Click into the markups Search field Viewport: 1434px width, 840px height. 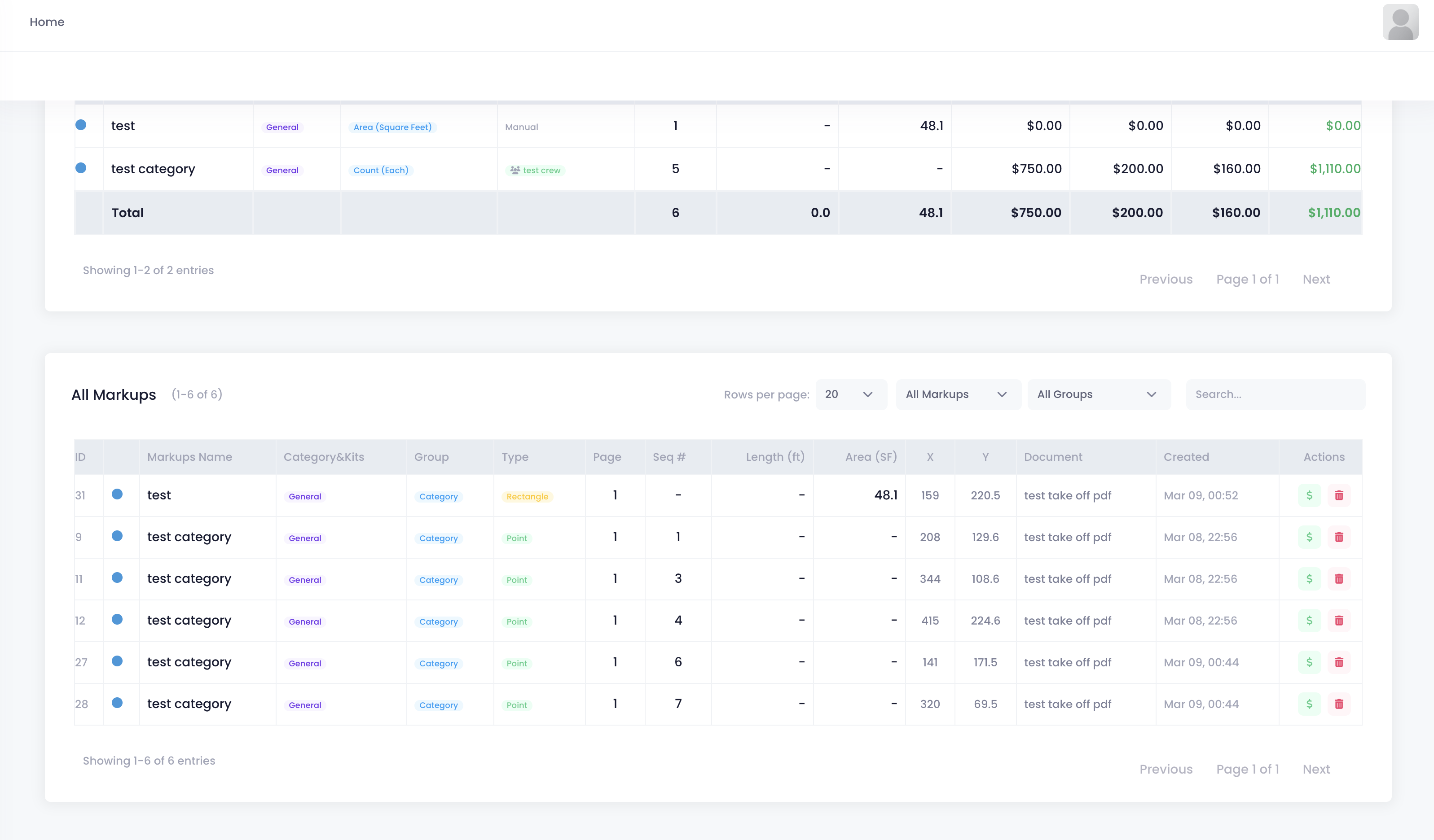point(1275,394)
